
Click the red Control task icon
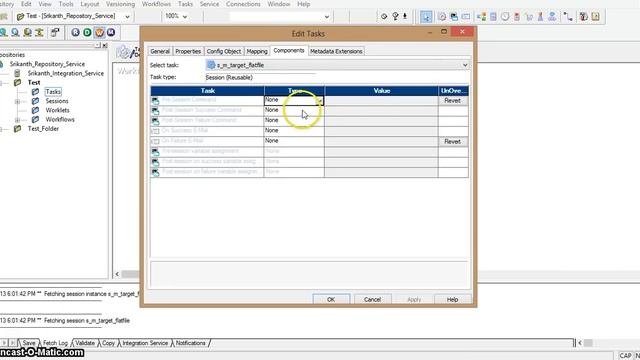pyautogui.click(x=517, y=17)
